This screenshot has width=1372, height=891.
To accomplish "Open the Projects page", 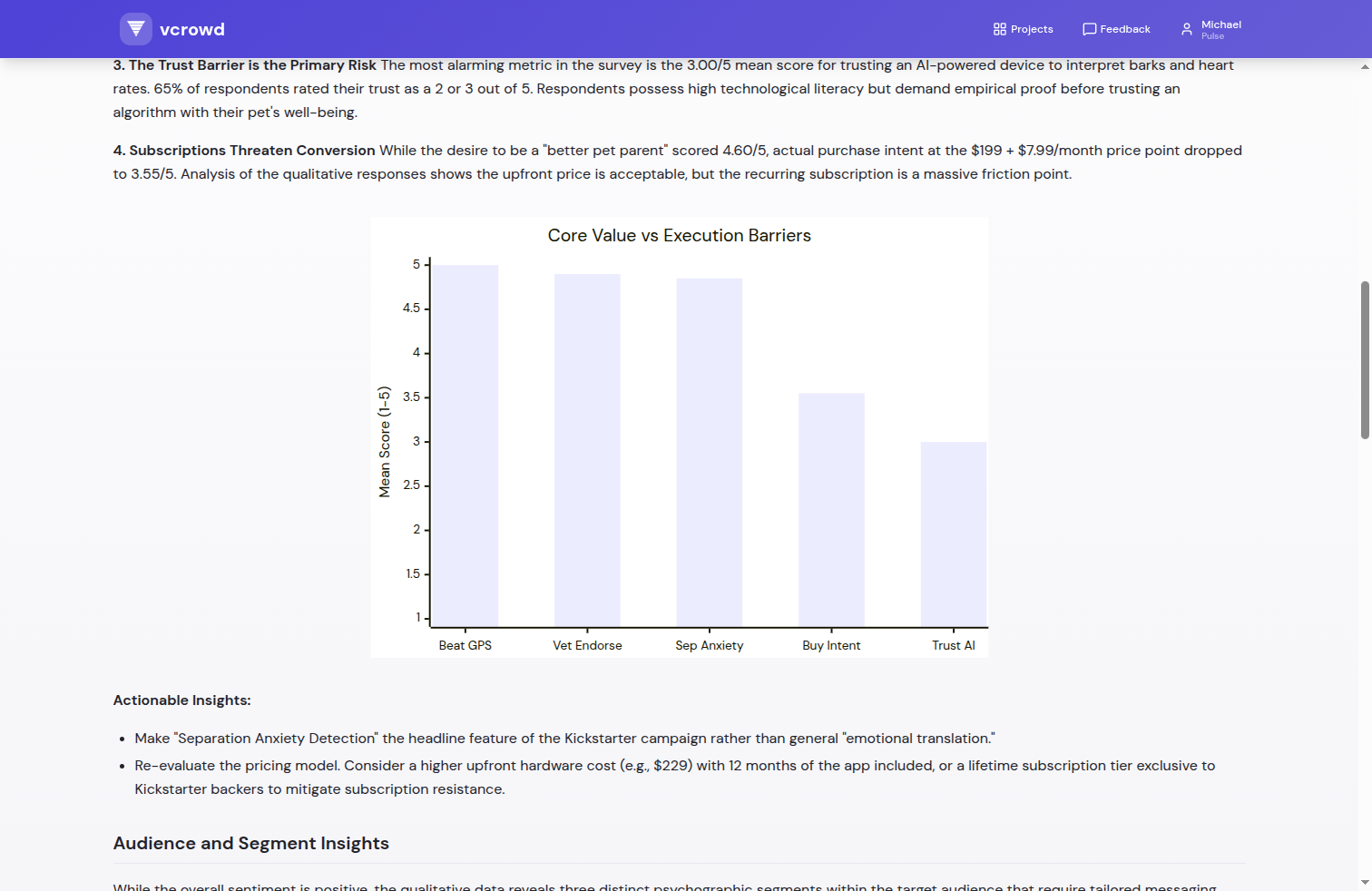I will (x=1024, y=29).
